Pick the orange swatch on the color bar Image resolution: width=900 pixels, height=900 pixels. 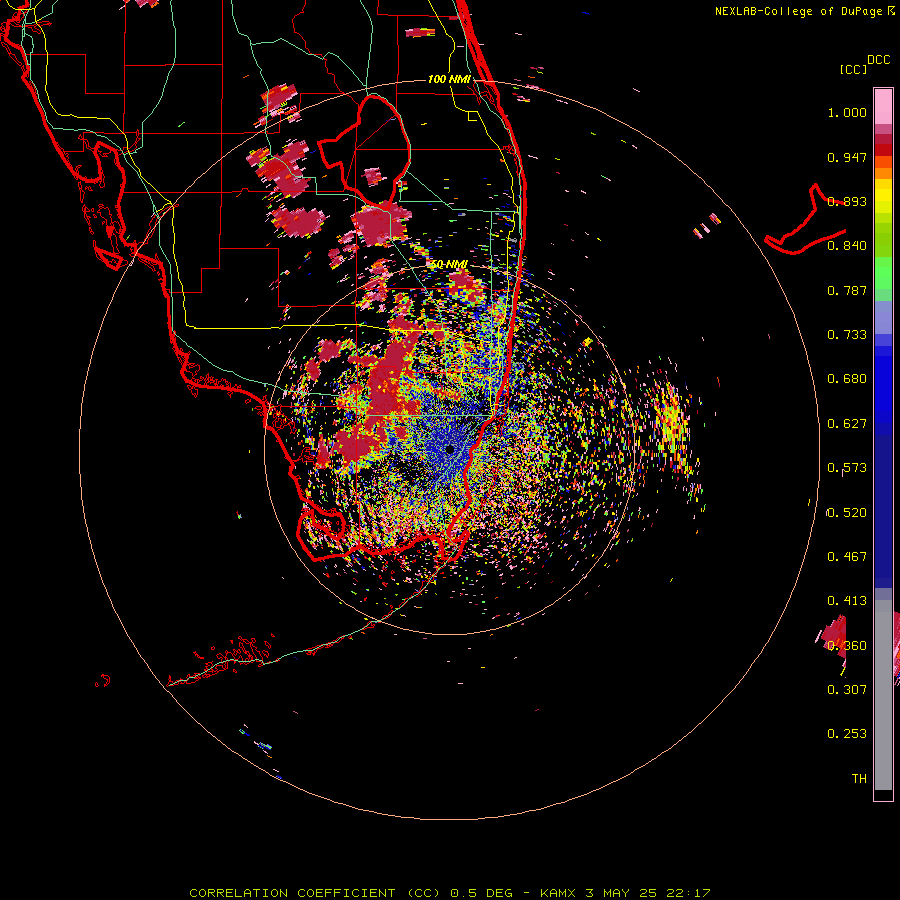(x=883, y=173)
